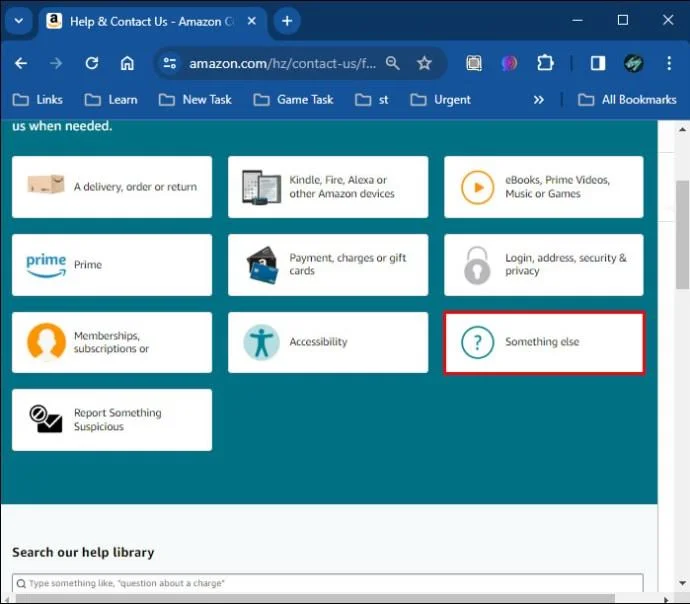Select A delivery, order or return
Screen dimensions: 690x604
112,187
